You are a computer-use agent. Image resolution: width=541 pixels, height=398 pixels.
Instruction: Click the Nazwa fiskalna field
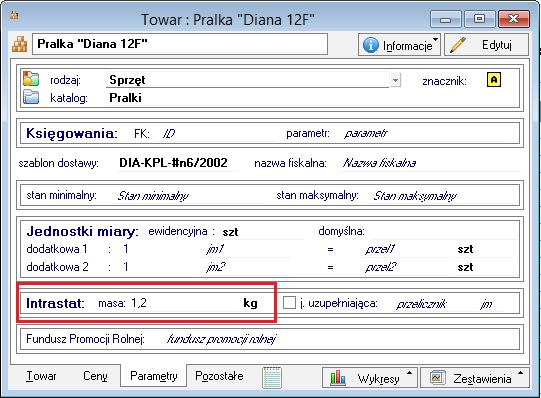(430, 163)
